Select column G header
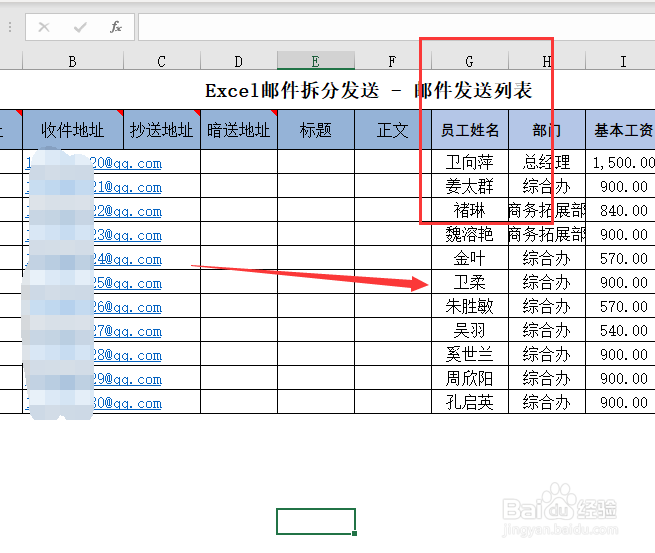655x553 pixels. [470, 61]
